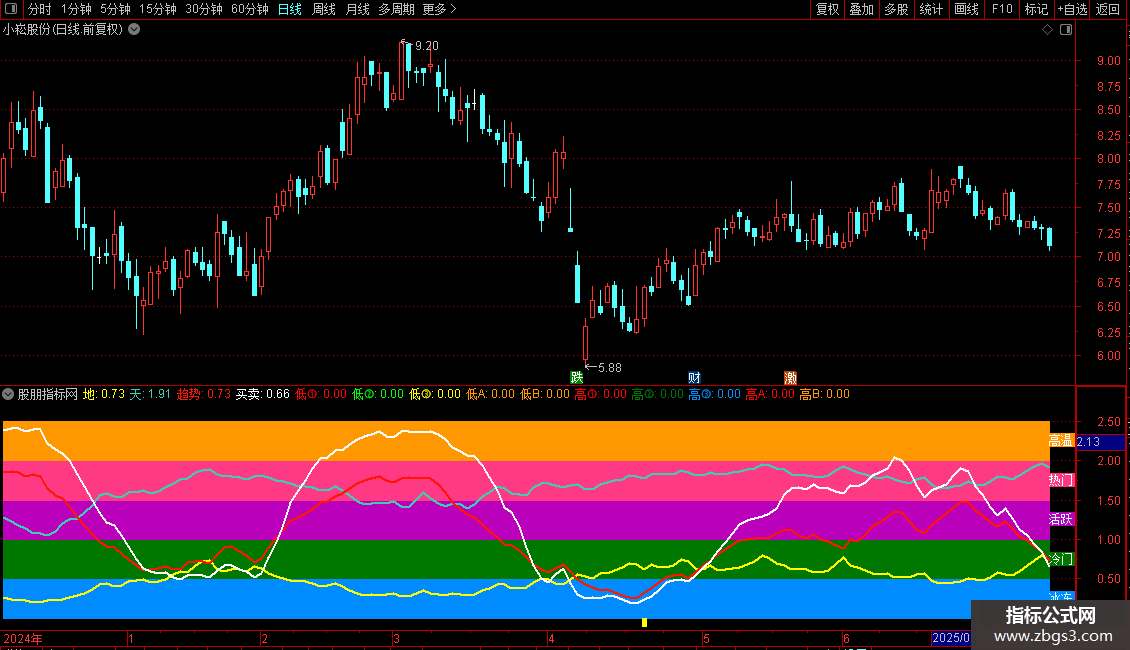The height and width of the screenshot is (650, 1130).
Task: Click the 股朋指标网 indicator name
Action: point(48,394)
